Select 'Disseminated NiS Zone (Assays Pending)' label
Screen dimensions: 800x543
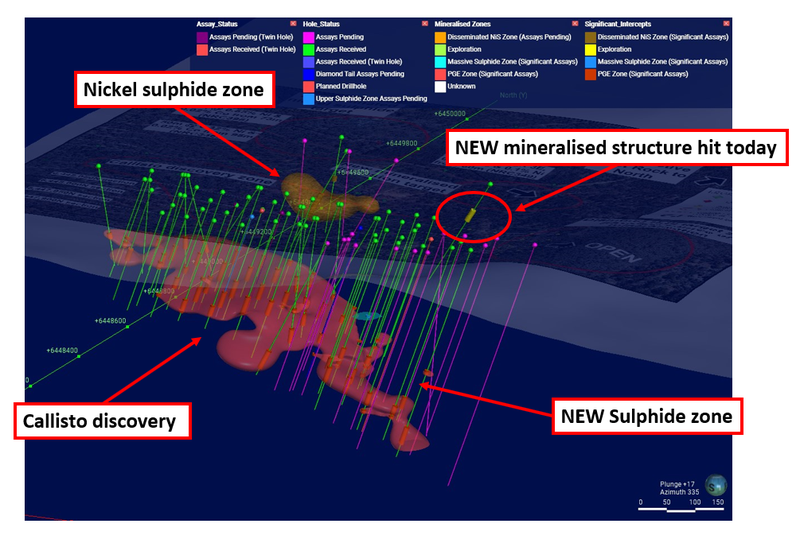[509, 37]
